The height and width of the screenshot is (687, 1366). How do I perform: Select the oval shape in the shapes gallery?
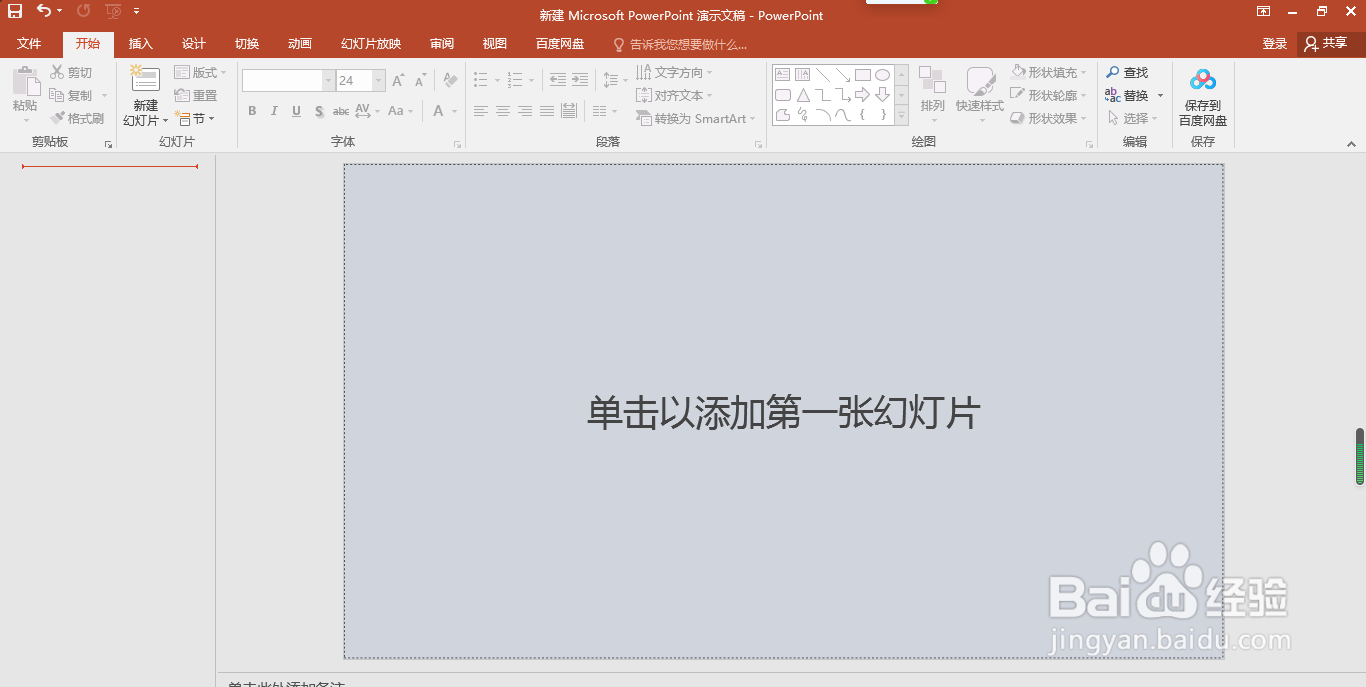881,74
